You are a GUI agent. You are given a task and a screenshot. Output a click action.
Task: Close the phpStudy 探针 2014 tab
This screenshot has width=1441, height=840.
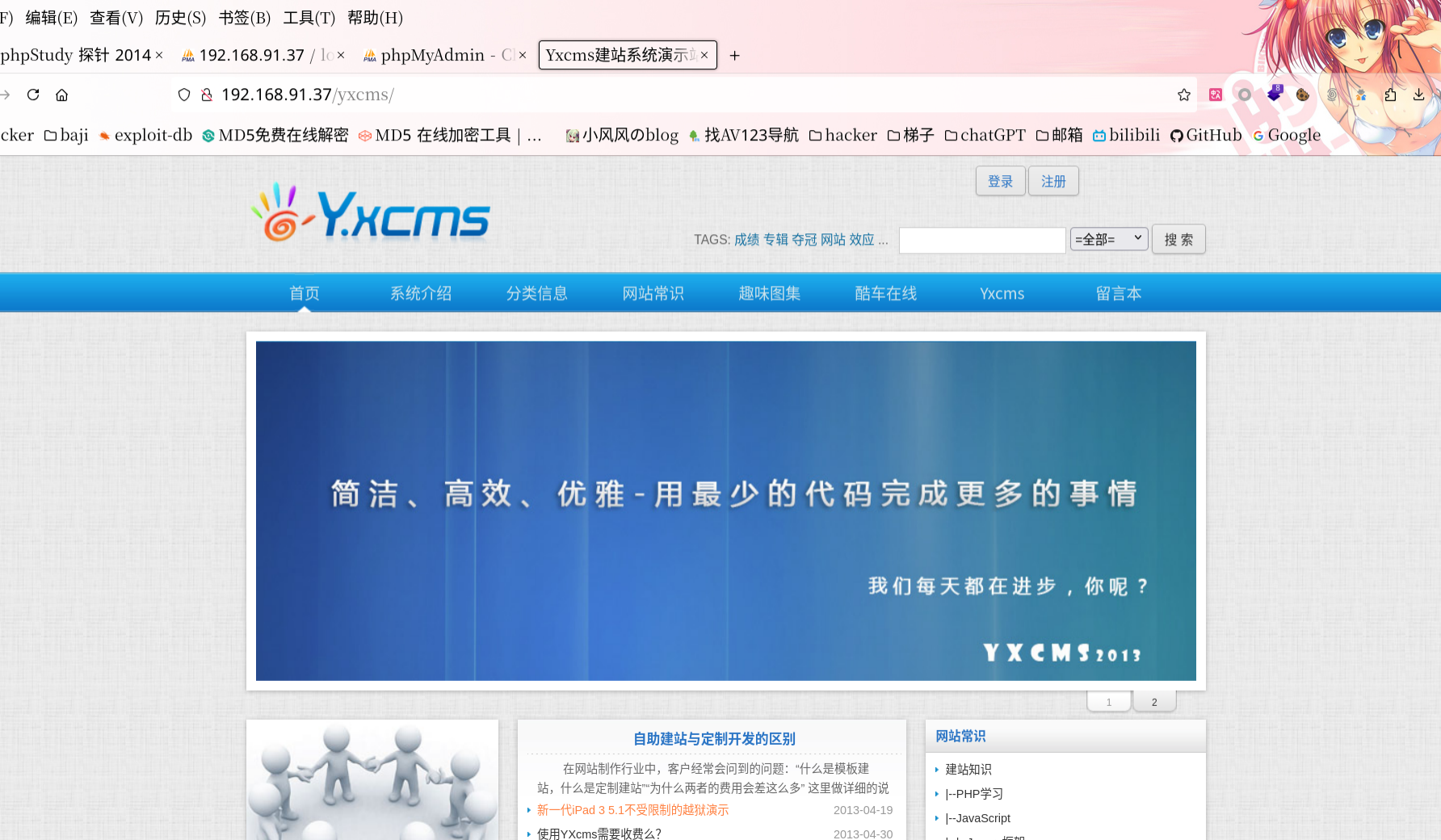click(159, 55)
